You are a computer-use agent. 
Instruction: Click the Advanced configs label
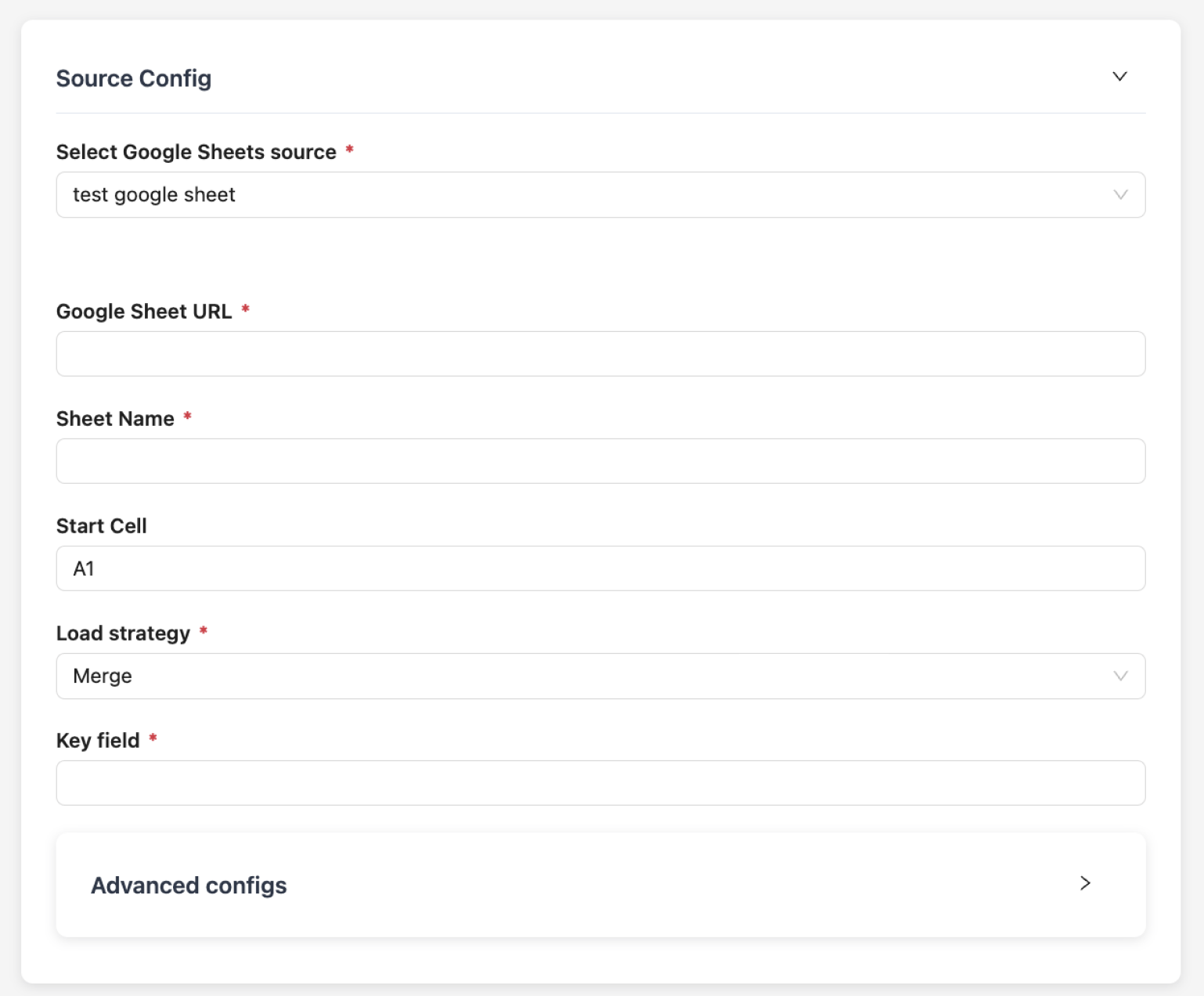point(189,884)
